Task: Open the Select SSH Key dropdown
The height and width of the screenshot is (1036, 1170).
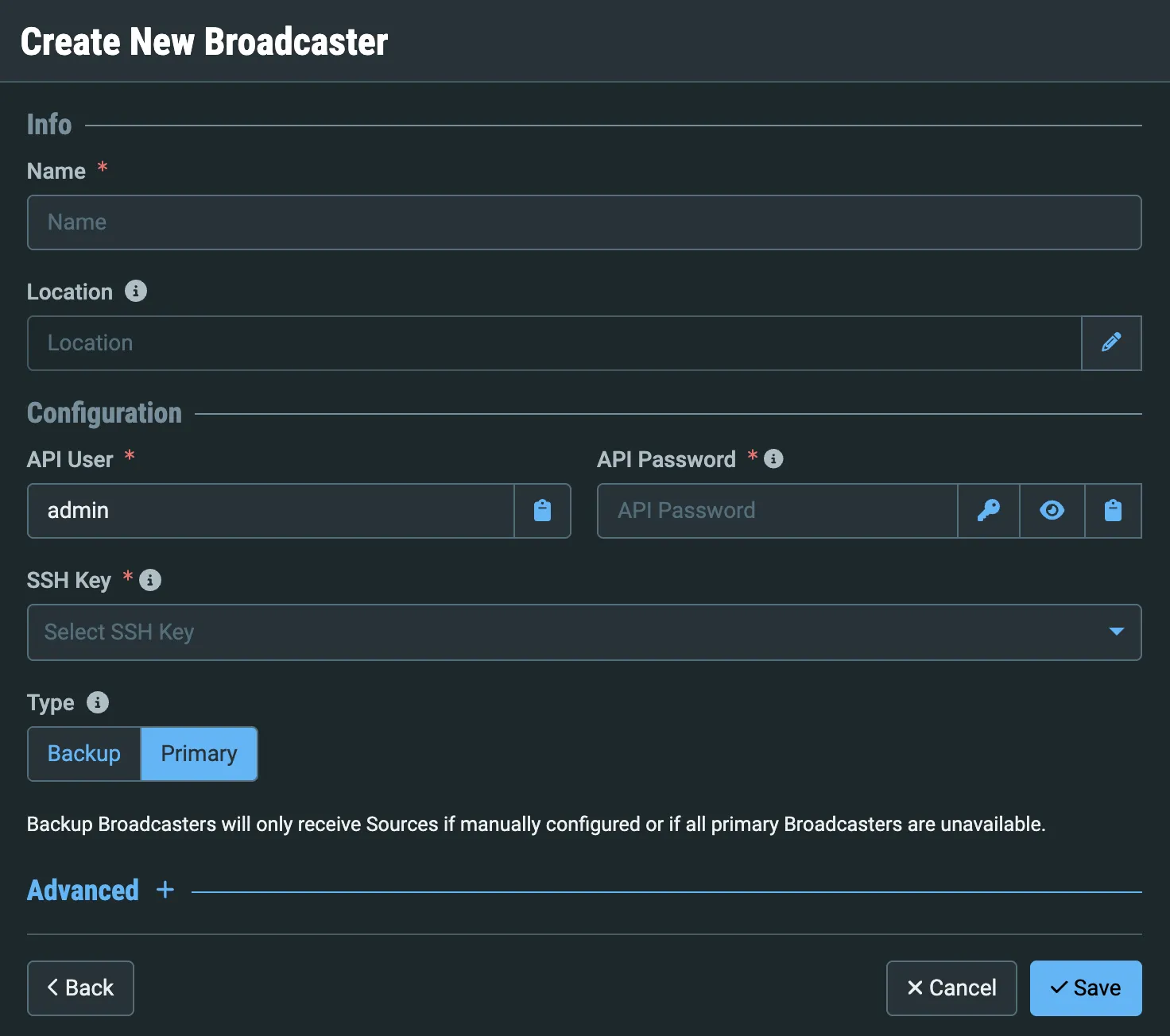Action: [x=584, y=632]
